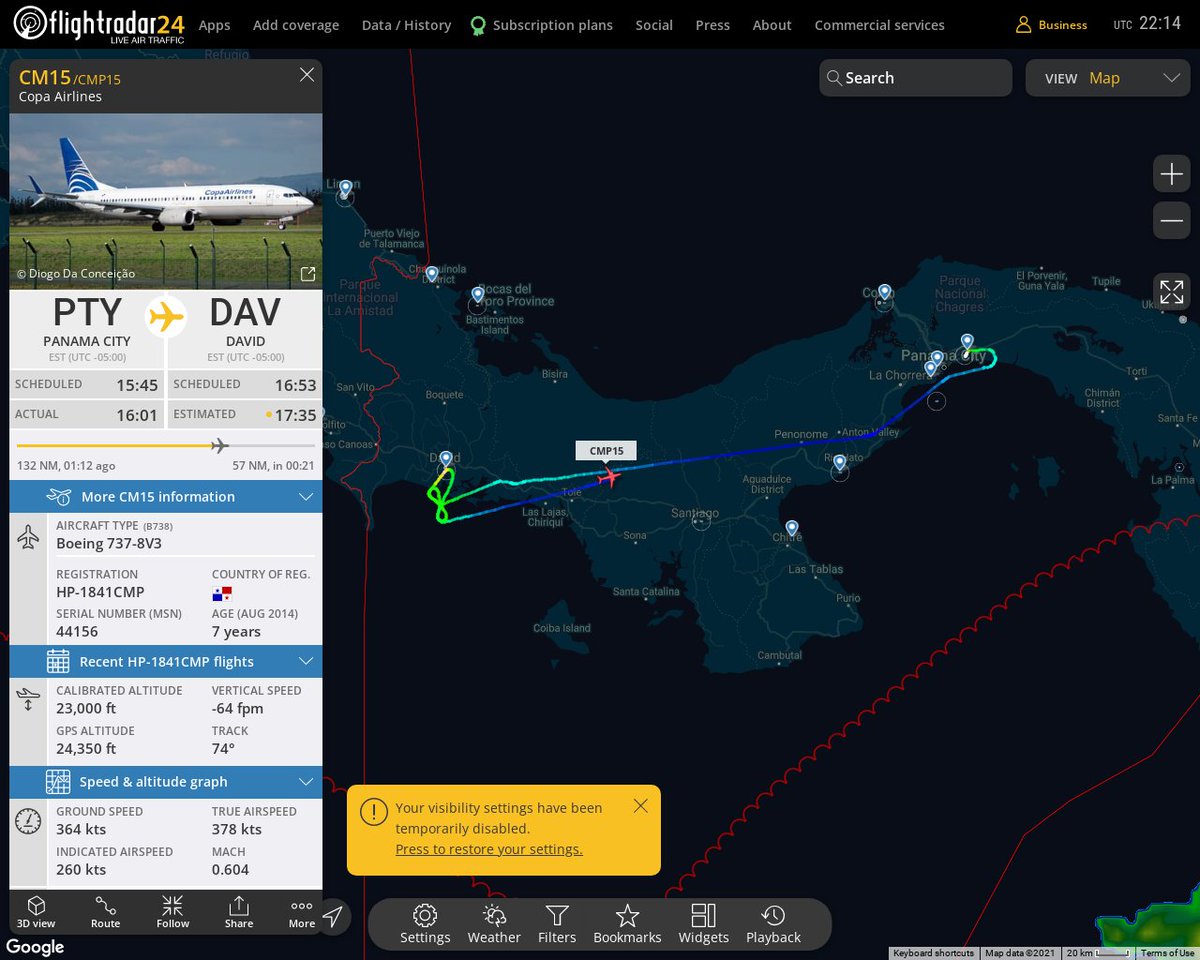This screenshot has width=1200, height=960.
Task: Open the VIEW Map dropdown
Action: 1107,78
